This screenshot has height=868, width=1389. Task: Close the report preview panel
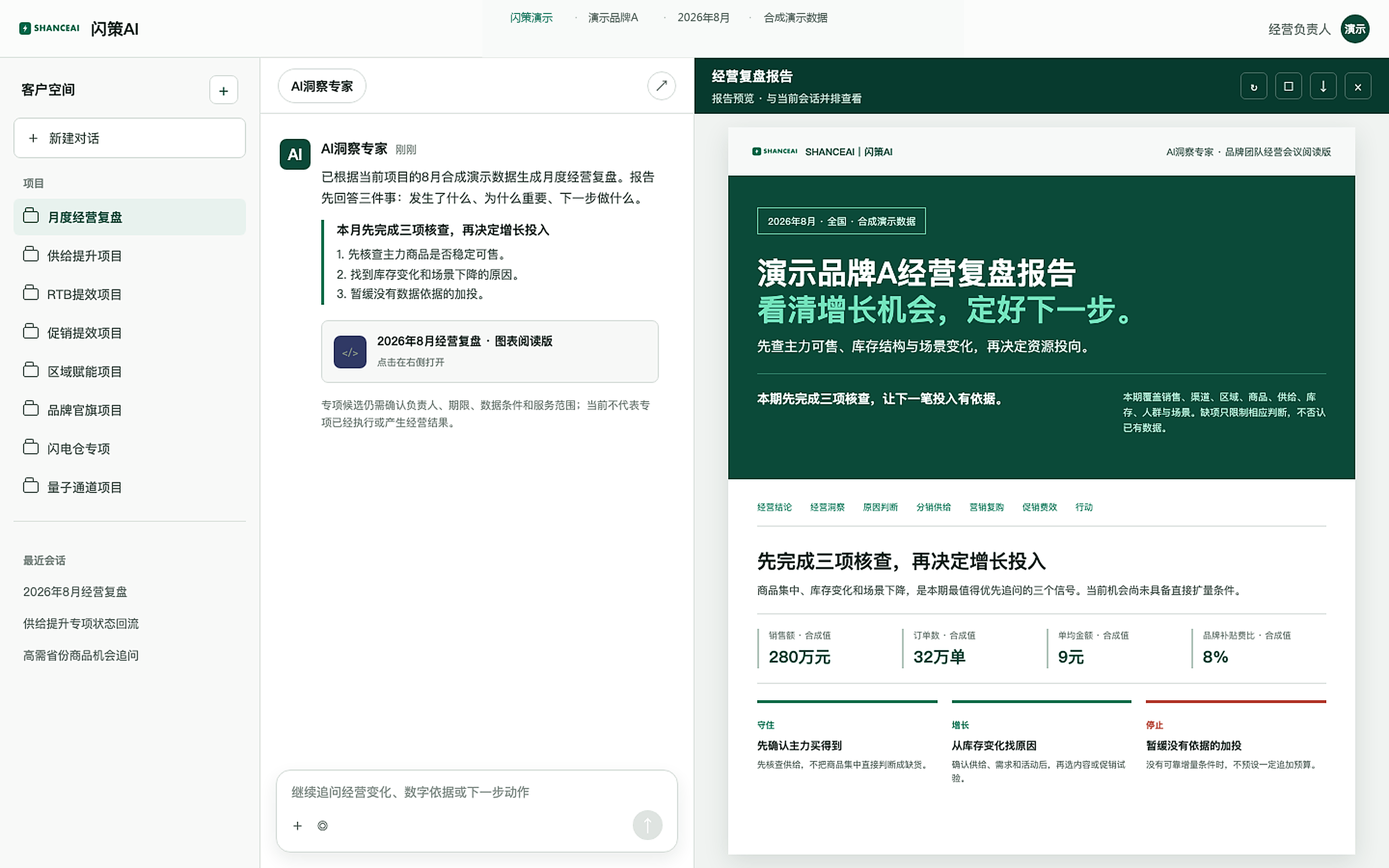(x=1358, y=87)
